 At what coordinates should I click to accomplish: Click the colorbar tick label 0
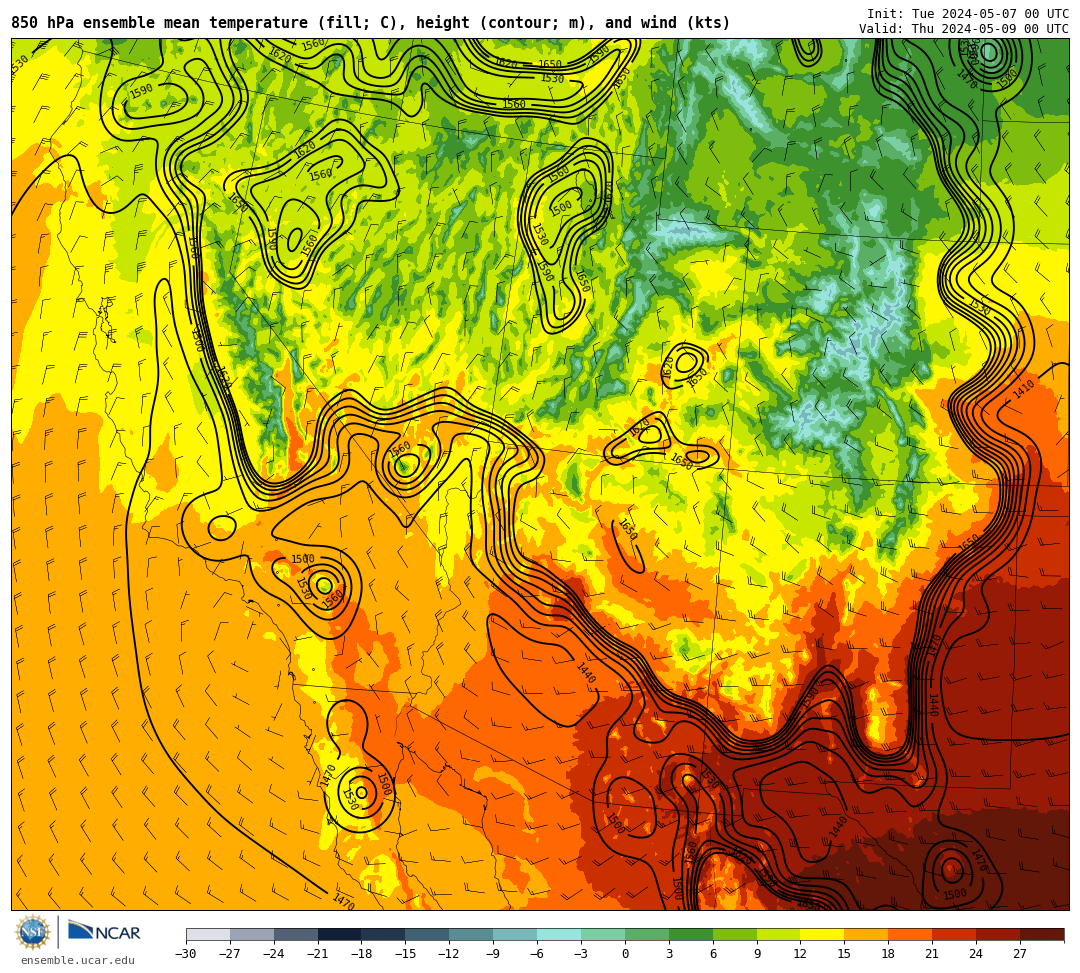point(625,954)
